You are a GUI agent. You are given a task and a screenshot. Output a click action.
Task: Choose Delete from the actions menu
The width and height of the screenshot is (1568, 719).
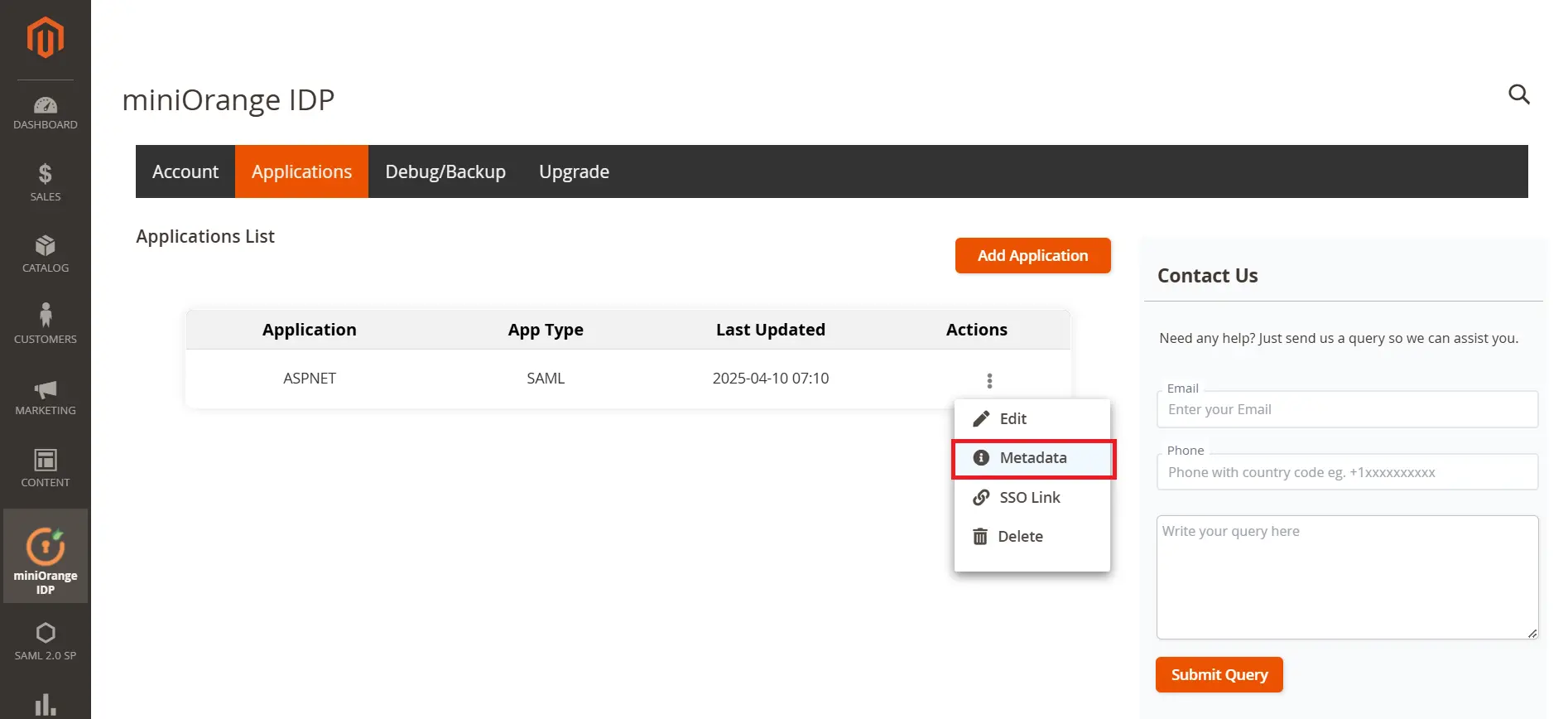coord(1032,537)
